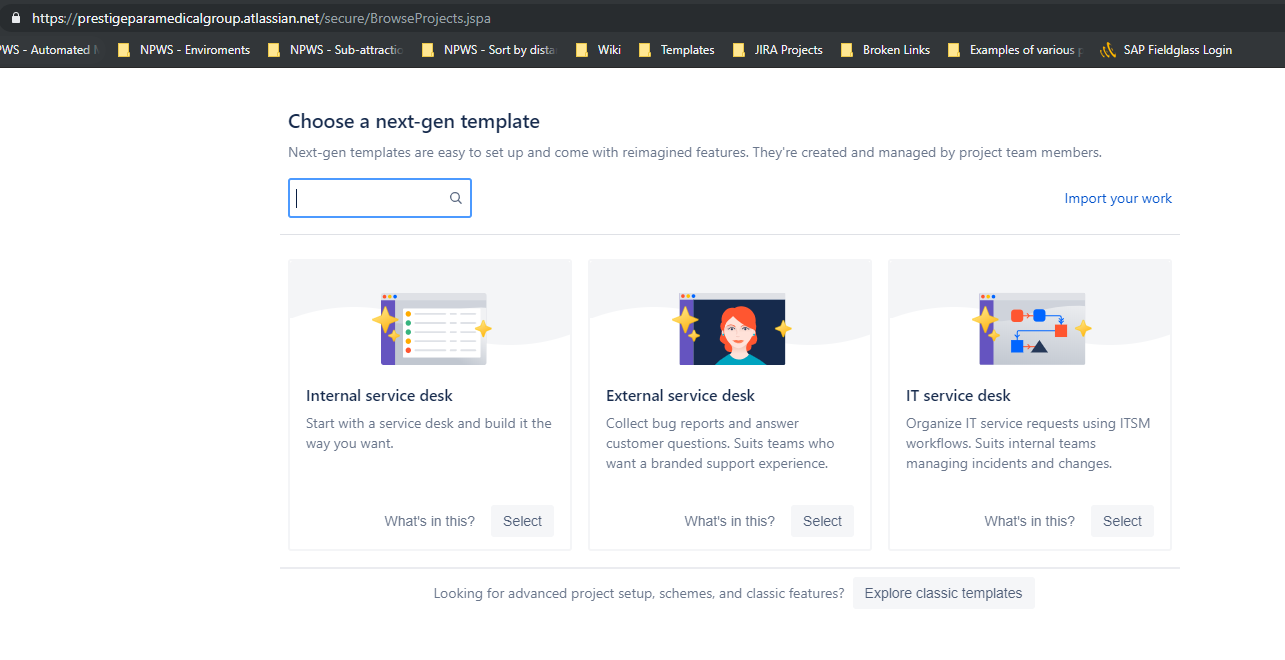Viewport: 1285px width, 660px height.
Task: Click the External service desk avatar illustration
Action: click(729, 328)
